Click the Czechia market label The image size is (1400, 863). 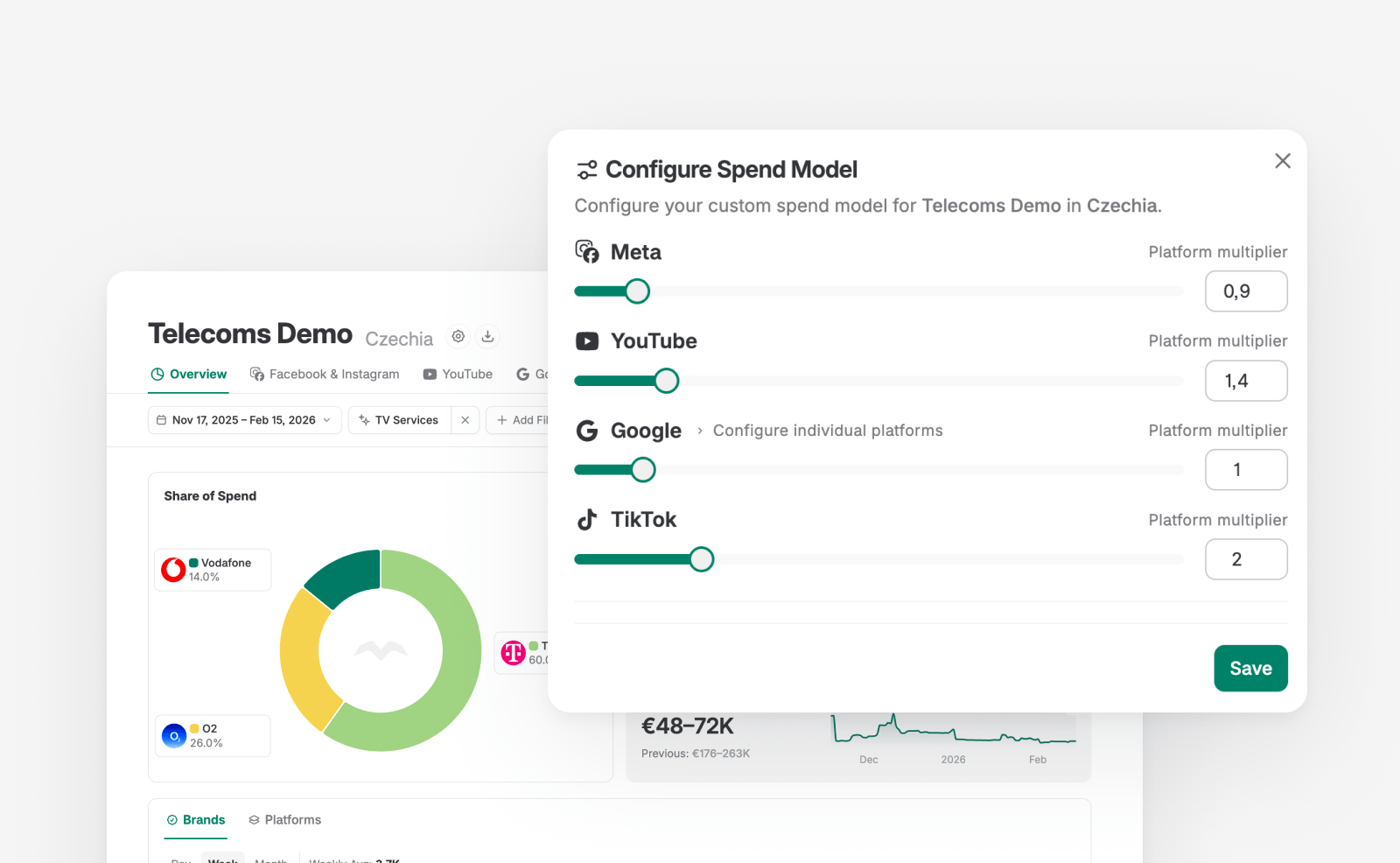tap(399, 339)
